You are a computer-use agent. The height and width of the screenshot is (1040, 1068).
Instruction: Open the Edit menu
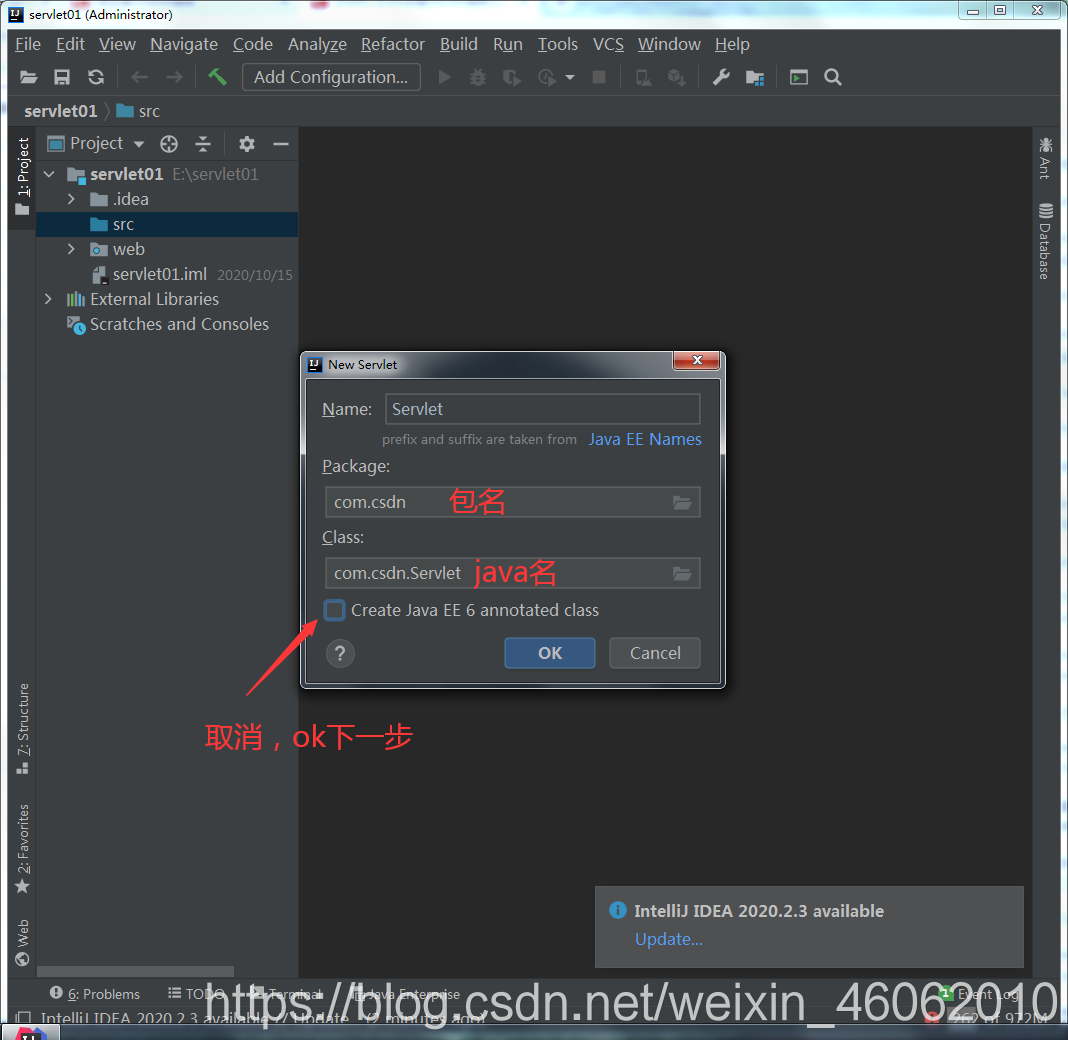(70, 44)
